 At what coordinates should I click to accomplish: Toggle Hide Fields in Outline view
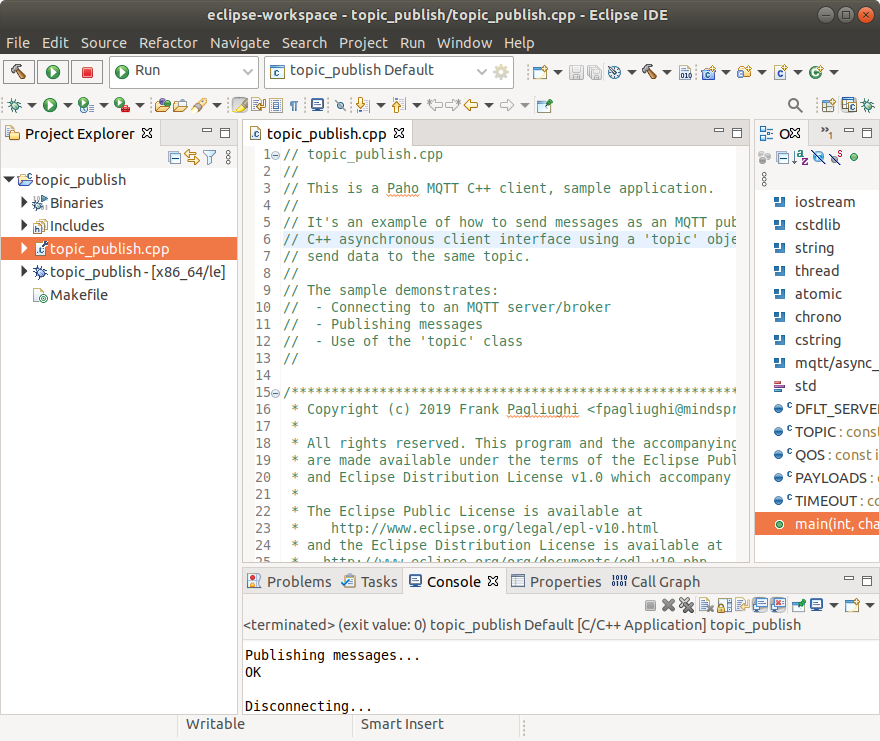pos(819,158)
